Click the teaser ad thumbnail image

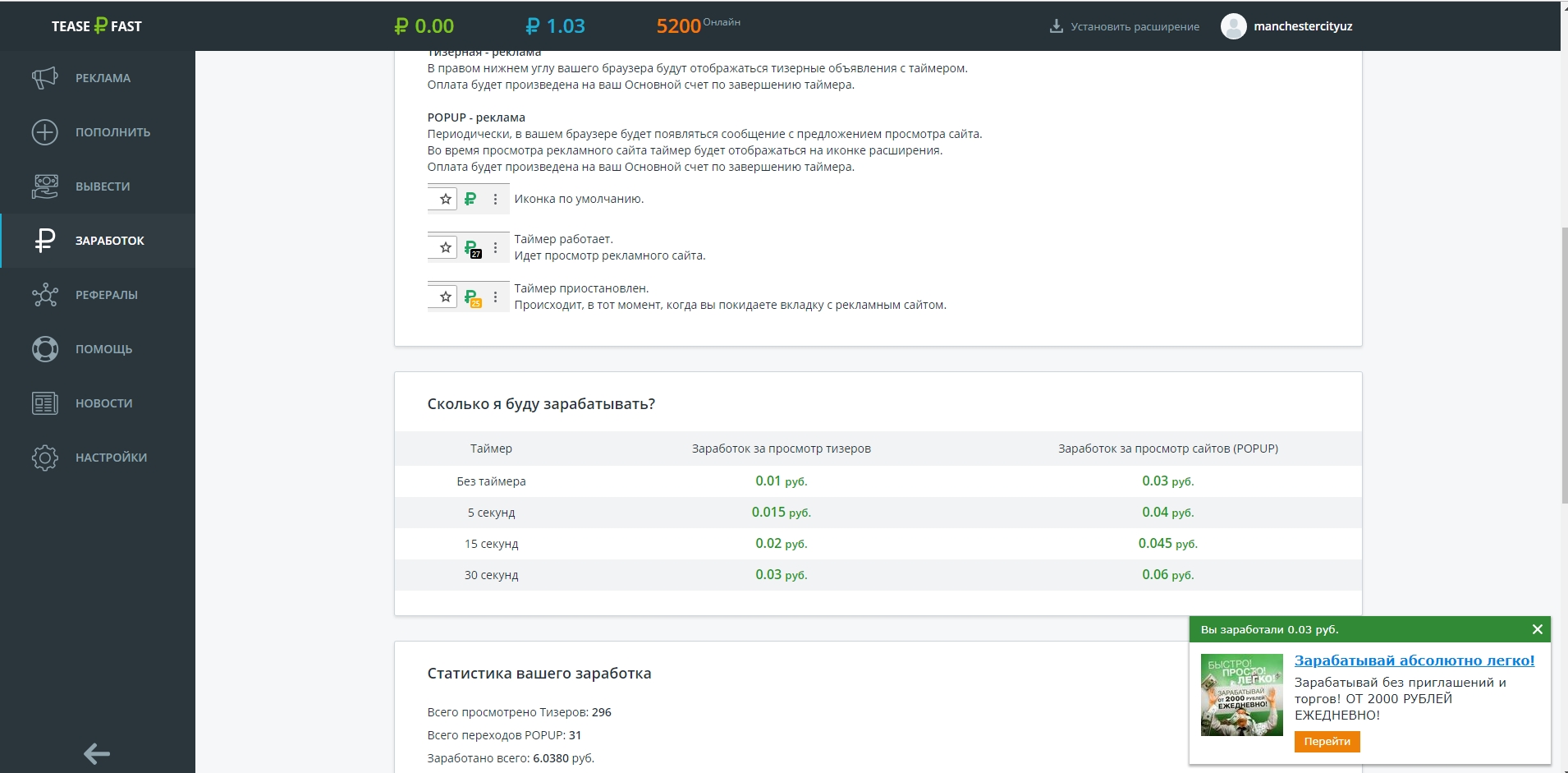pyautogui.click(x=1241, y=695)
